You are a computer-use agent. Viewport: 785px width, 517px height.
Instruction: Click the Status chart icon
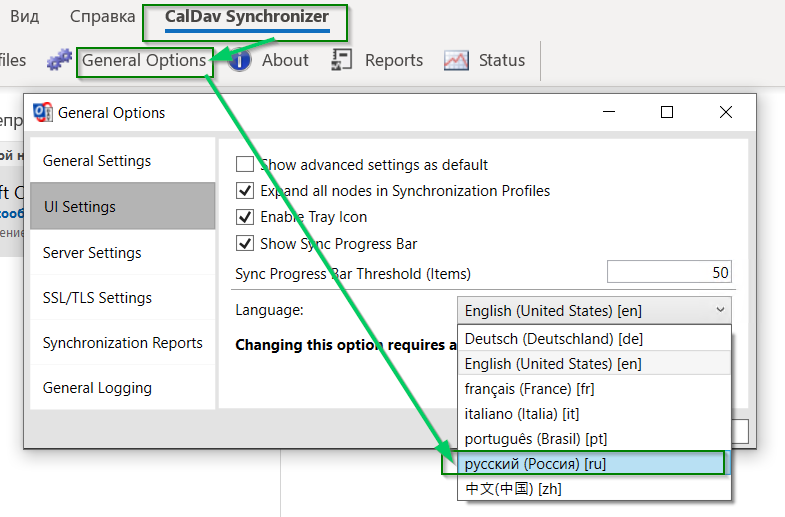pyautogui.click(x=456, y=60)
